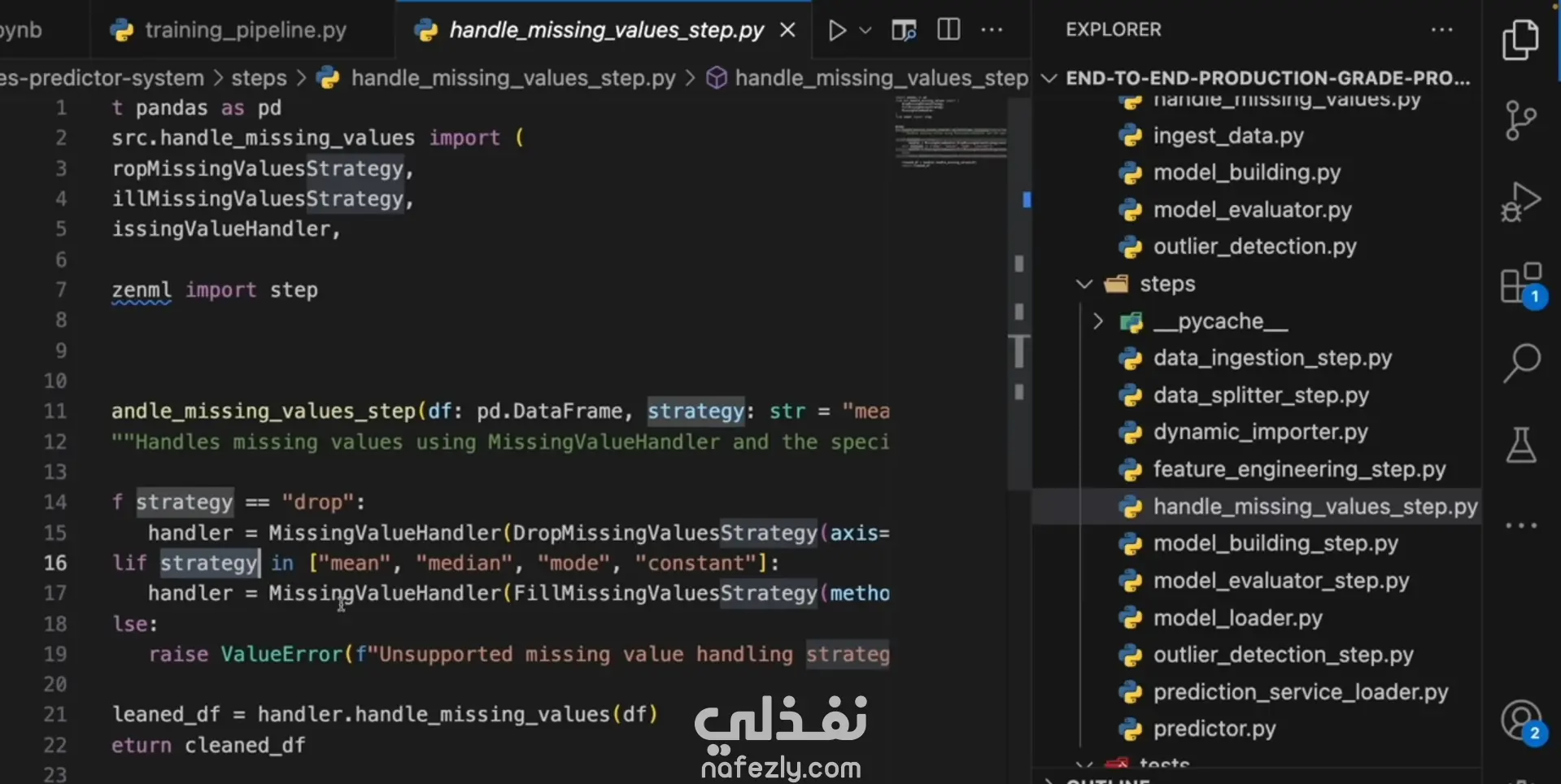Open dynamic_importer.py in the steps folder

click(1261, 432)
